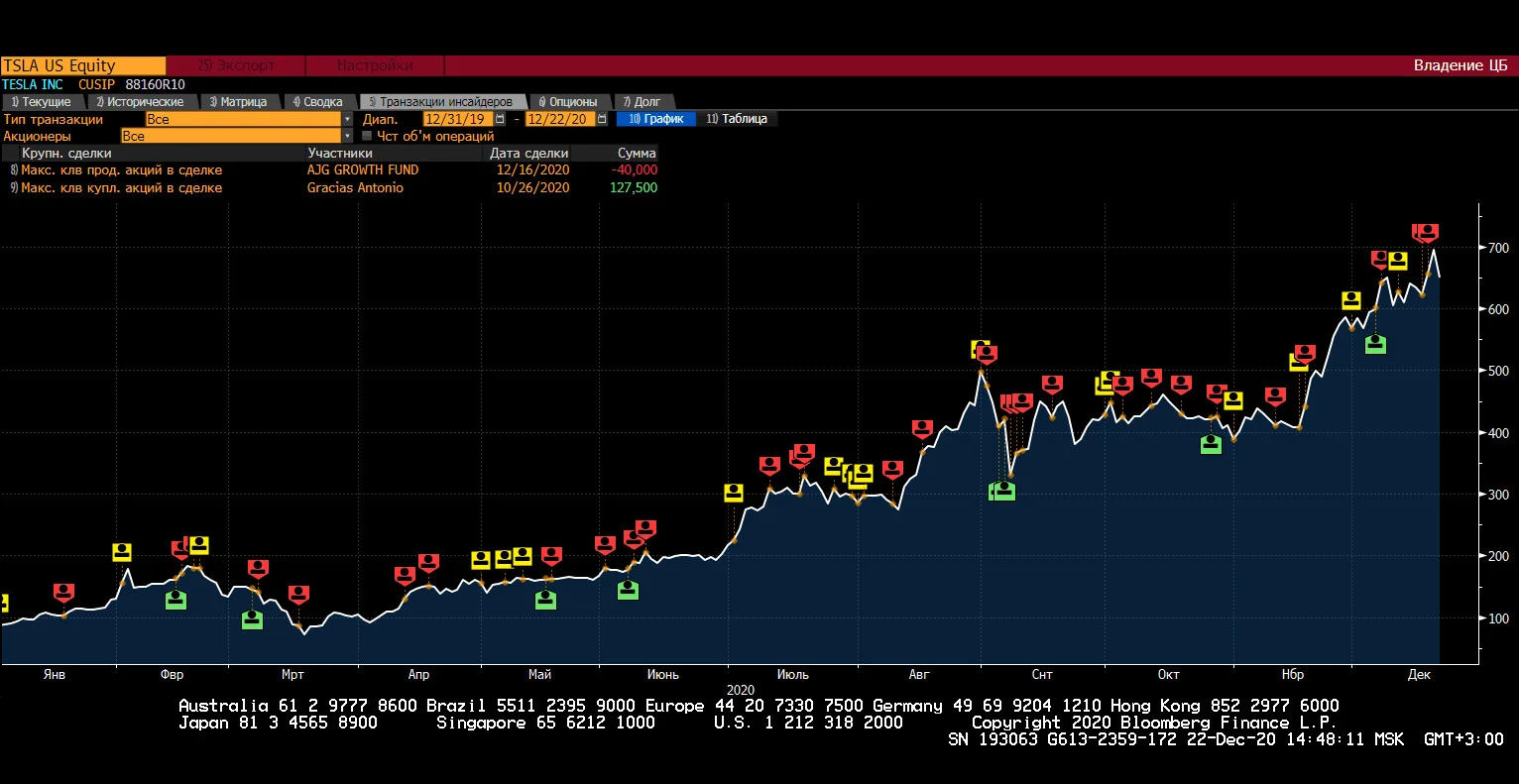Open the Опционы tab

tap(568, 102)
